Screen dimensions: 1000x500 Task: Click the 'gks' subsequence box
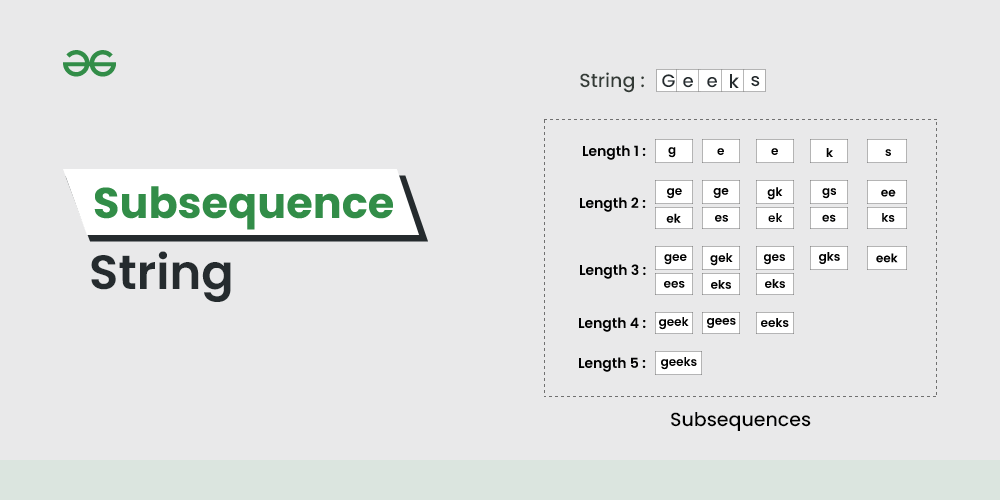(828, 258)
